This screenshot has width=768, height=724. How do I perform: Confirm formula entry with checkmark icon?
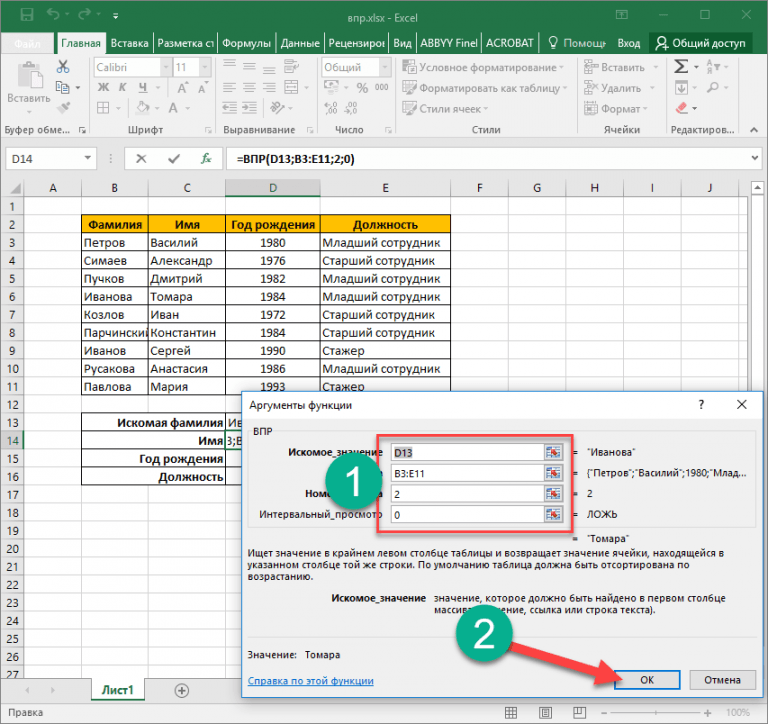[173, 158]
